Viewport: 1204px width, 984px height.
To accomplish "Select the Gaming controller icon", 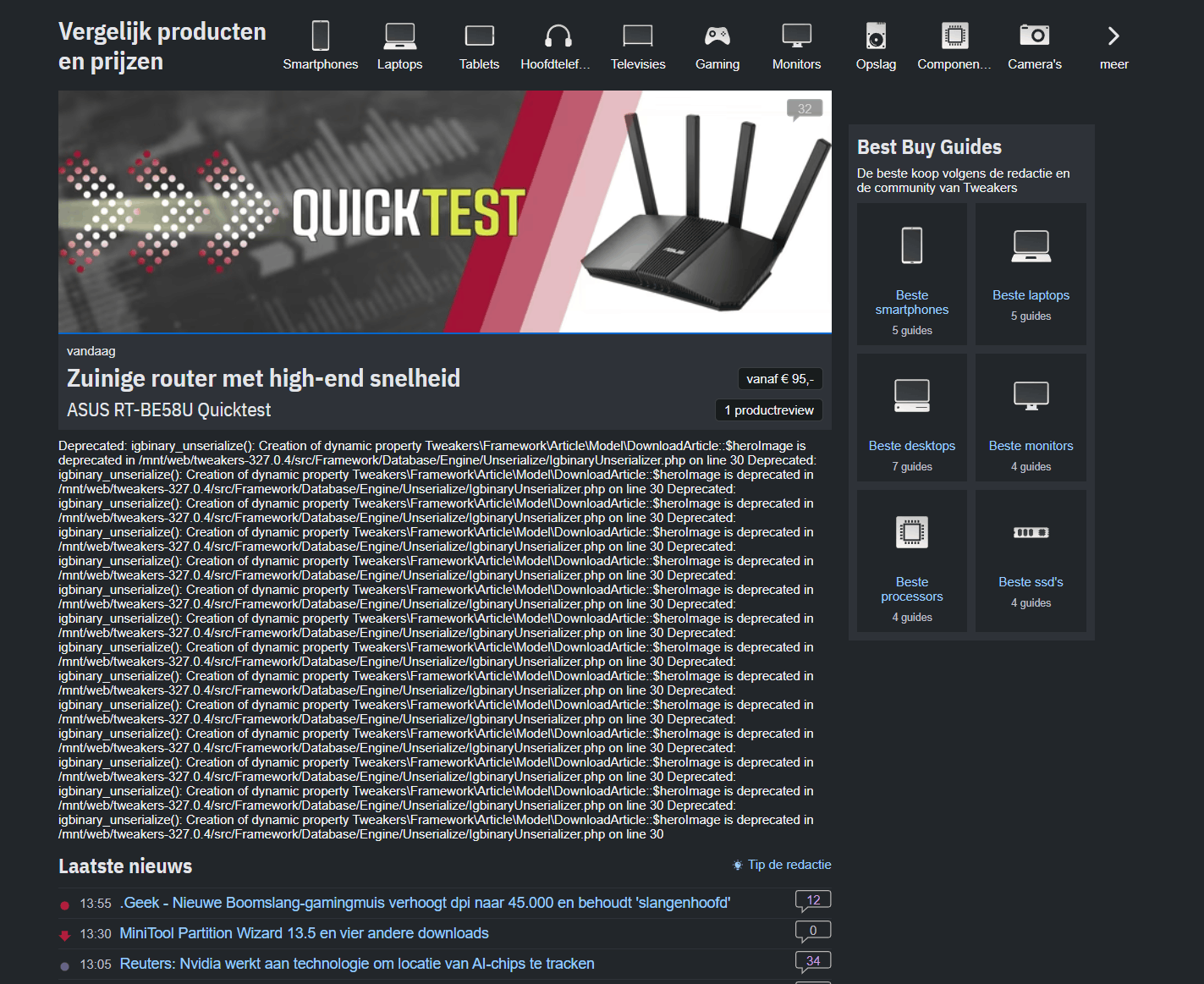I will [x=717, y=36].
